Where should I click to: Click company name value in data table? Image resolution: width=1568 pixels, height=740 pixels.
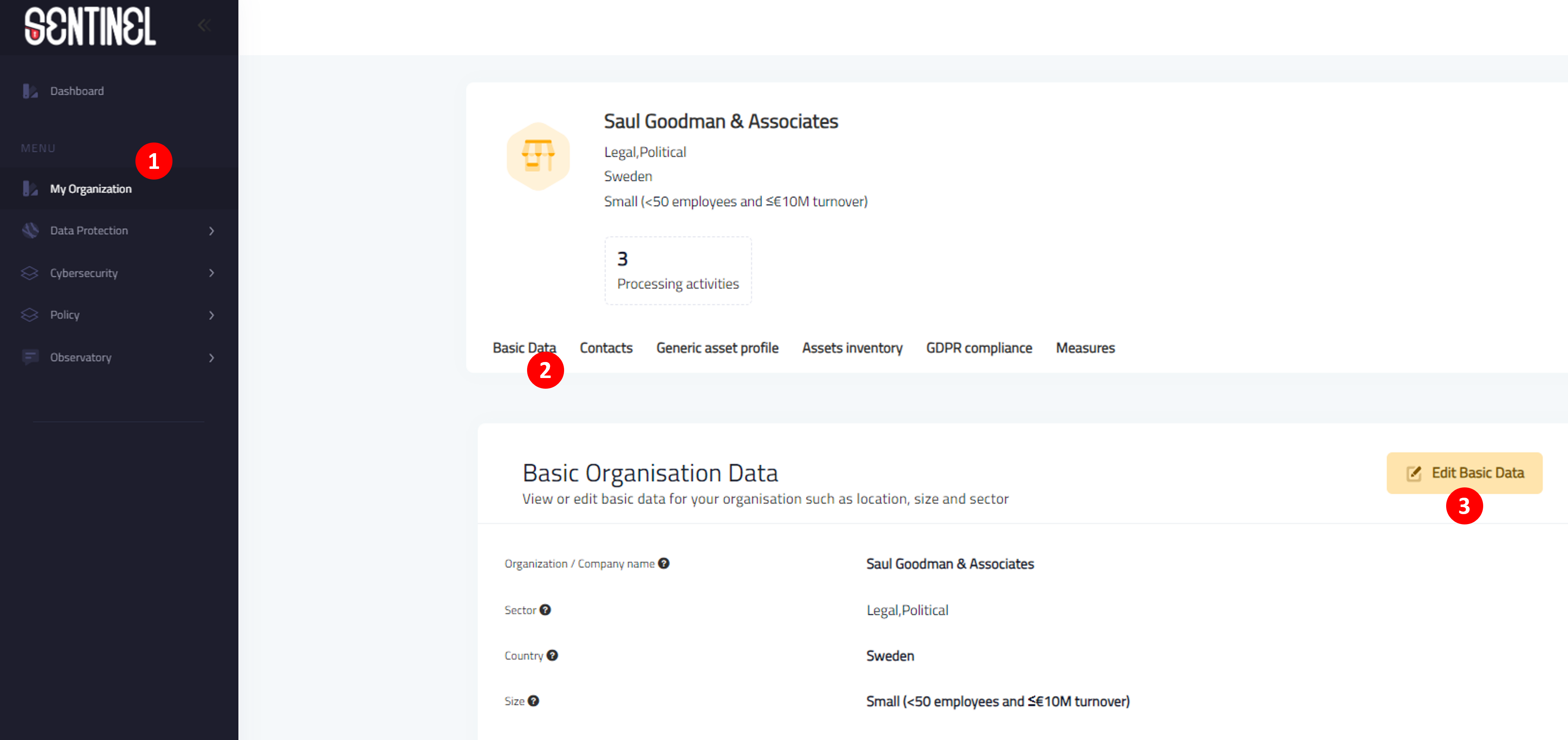[950, 564]
